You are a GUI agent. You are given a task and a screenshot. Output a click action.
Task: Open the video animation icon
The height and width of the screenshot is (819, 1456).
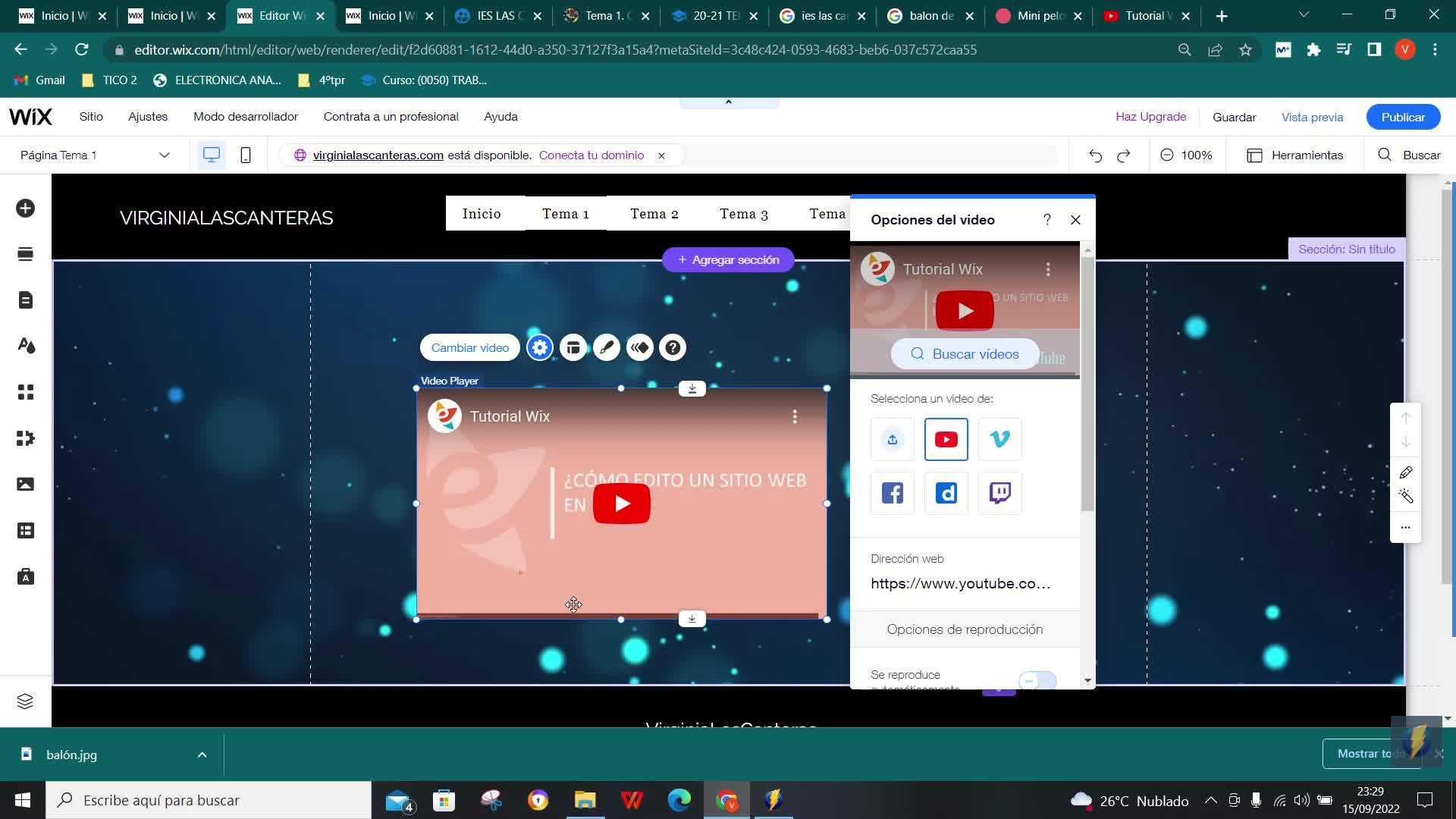tap(639, 347)
